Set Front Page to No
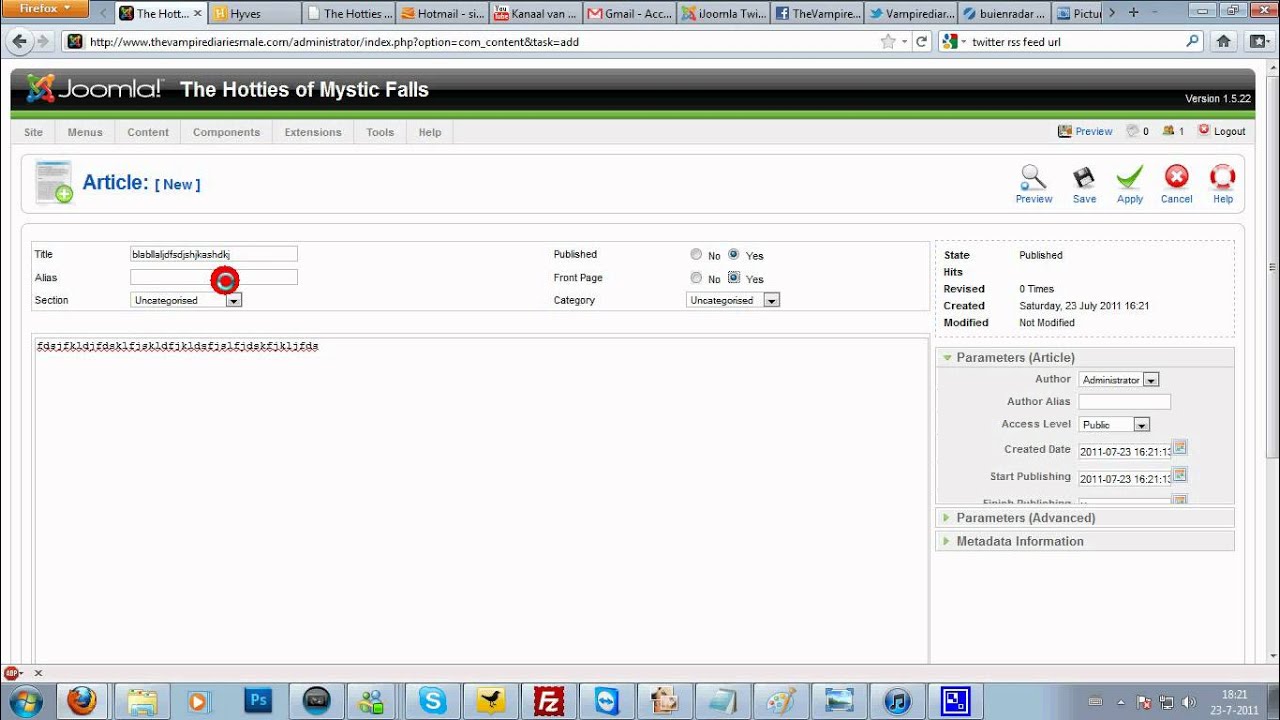 tap(696, 278)
